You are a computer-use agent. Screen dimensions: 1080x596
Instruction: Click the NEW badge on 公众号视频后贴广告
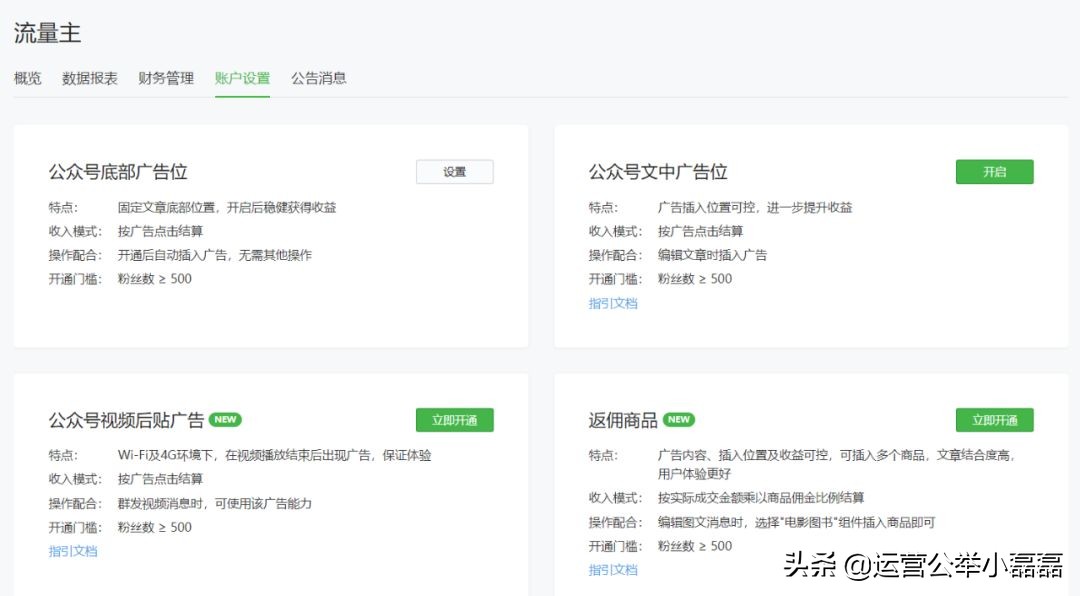click(x=228, y=420)
